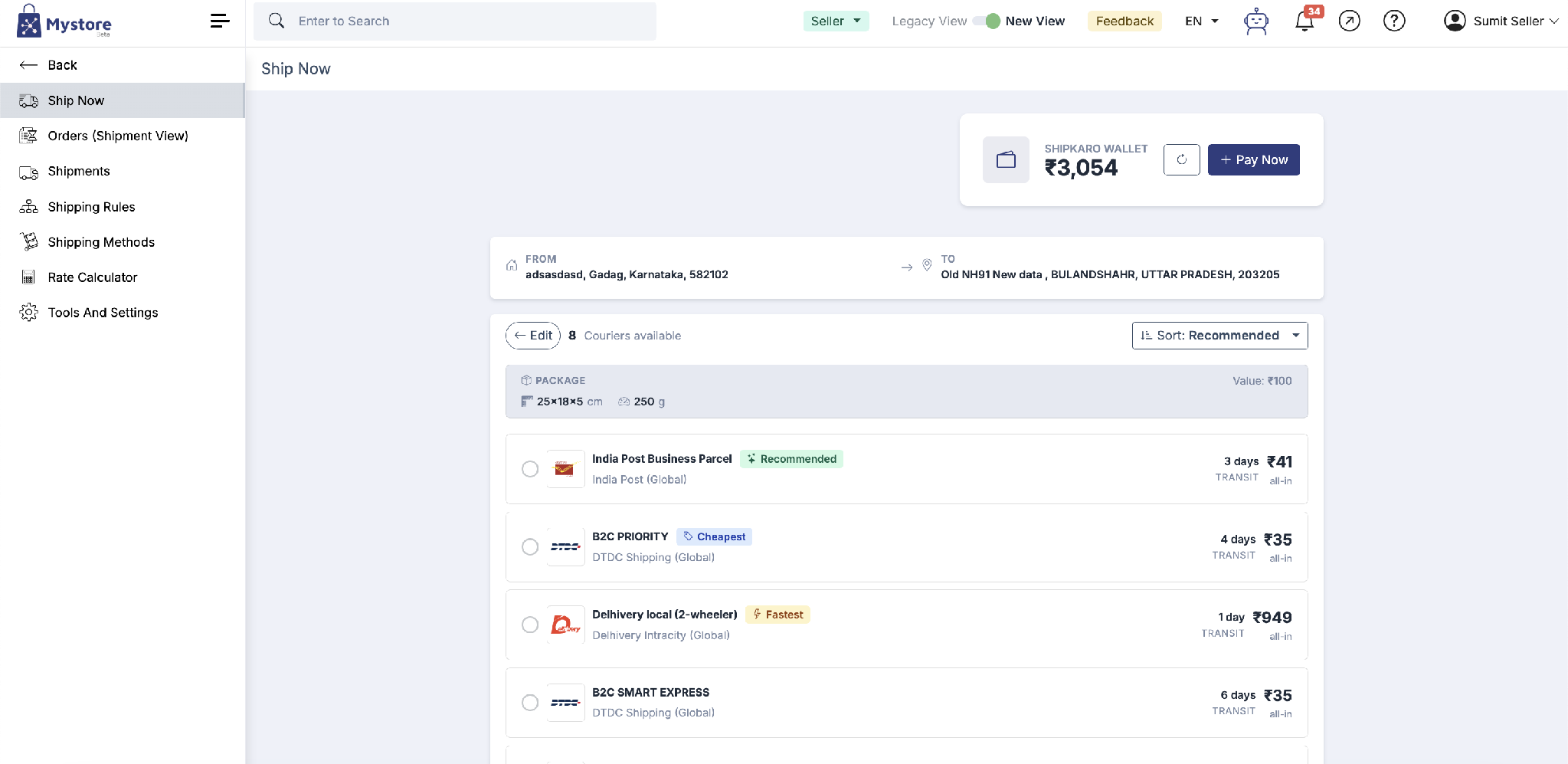The height and width of the screenshot is (764, 1568).
Task: Click the location pin beside TO address
Action: 927,265
